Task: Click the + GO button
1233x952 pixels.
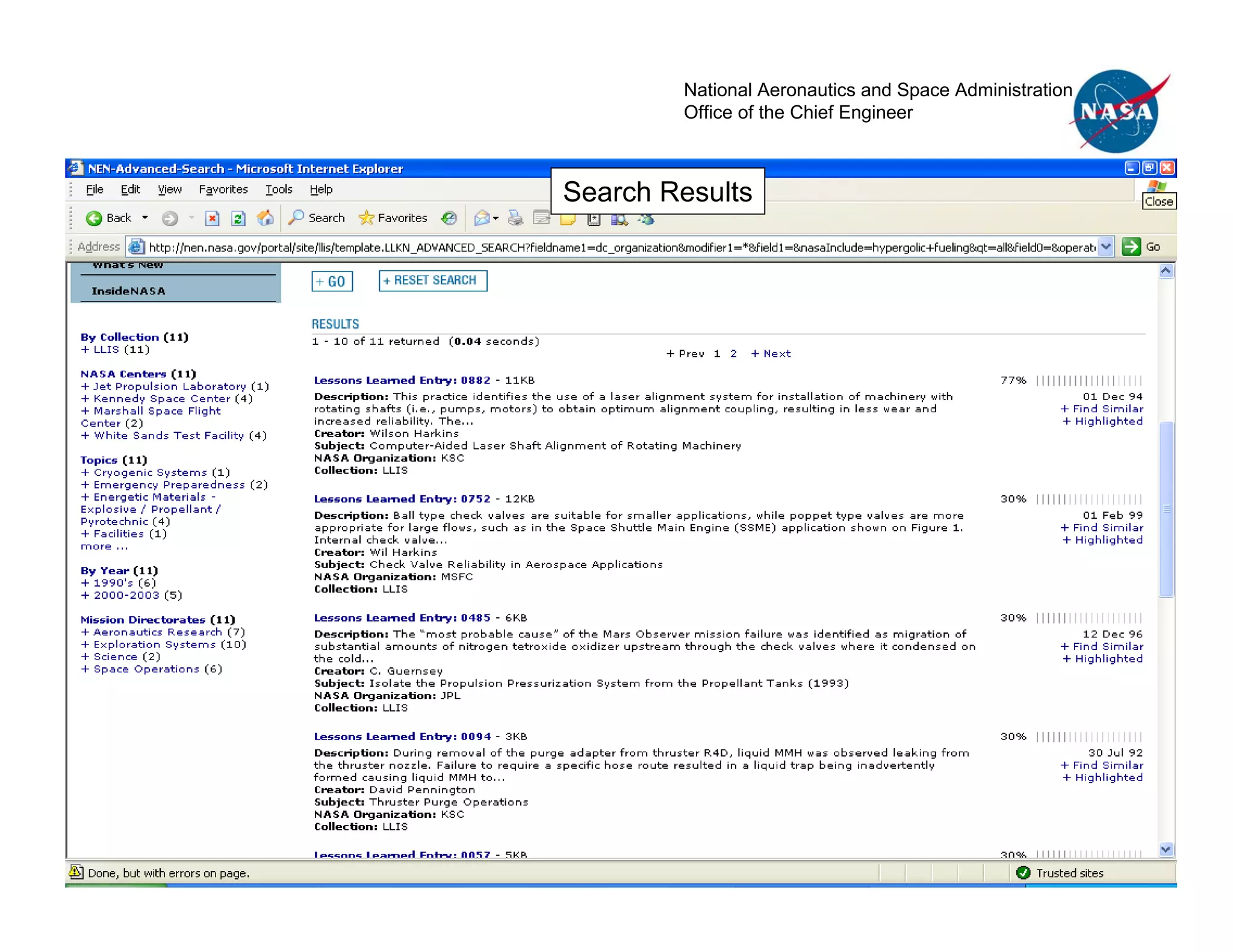Action: (x=332, y=281)
